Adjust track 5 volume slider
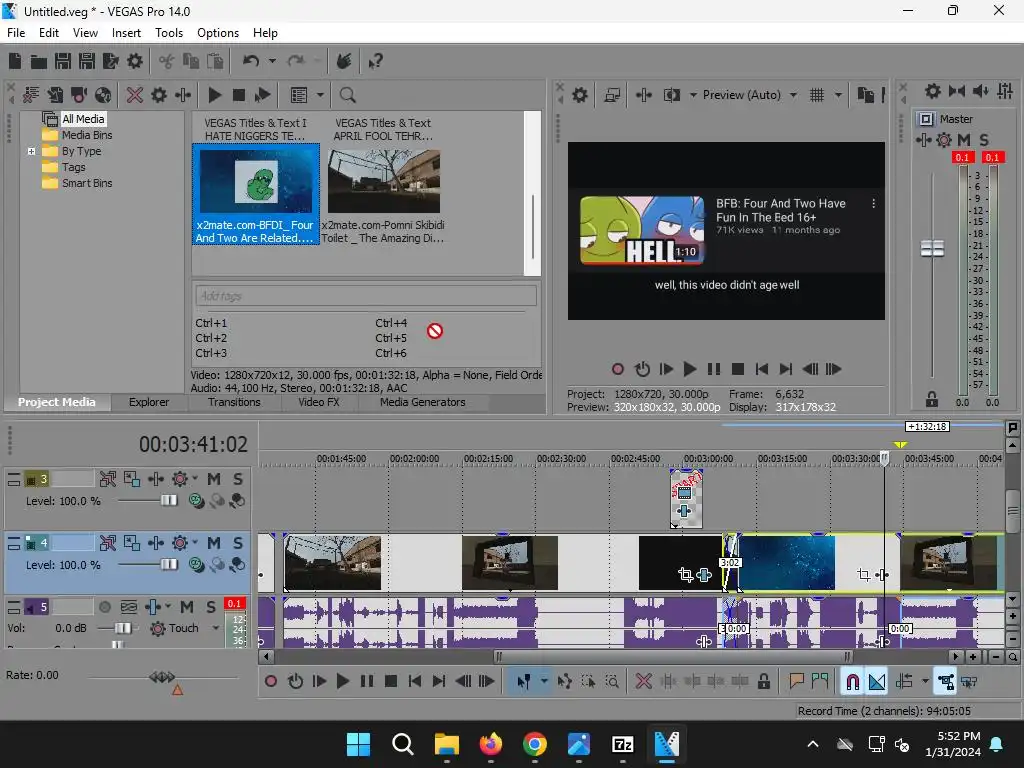Image resolution: width=1024 pixels, height=768 pixels. click(122, 628)
